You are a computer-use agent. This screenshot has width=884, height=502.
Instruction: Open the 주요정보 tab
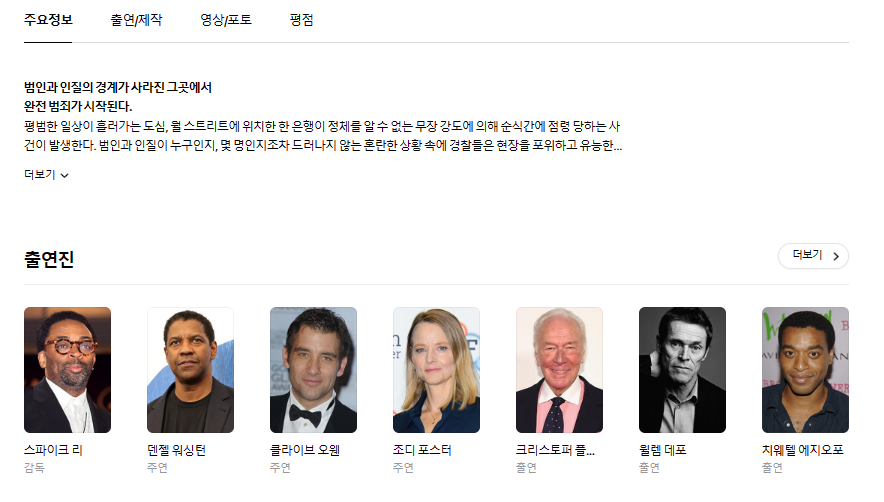(48, 20)
